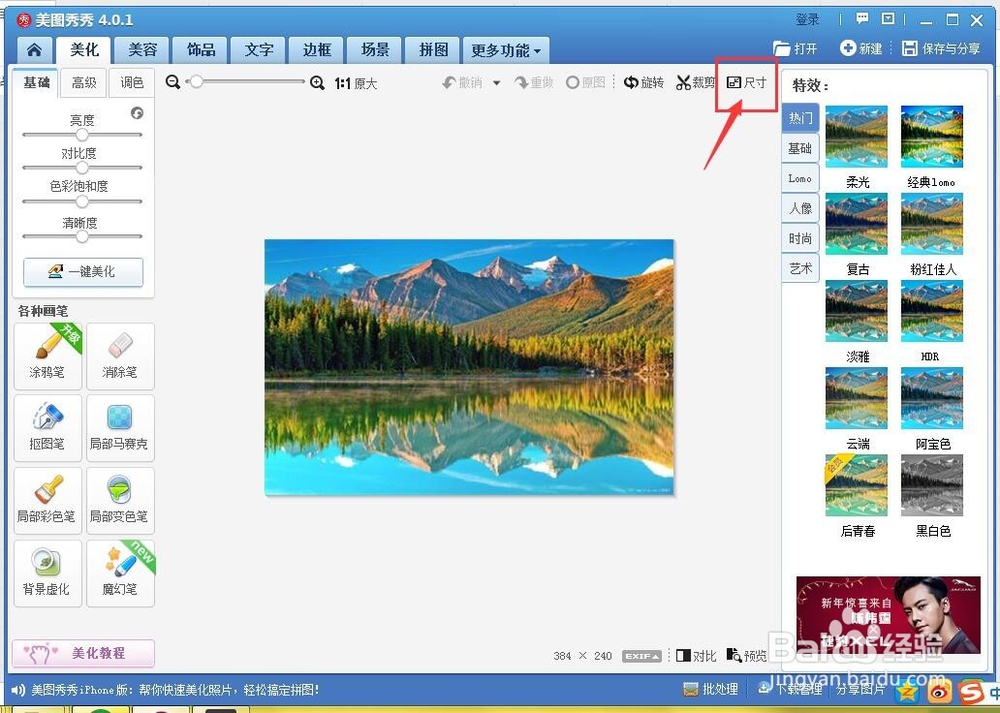Select the 涂鸦笔 doodle brush
The height and width of the screenshot is (713, 1000).
click(48, 356)
